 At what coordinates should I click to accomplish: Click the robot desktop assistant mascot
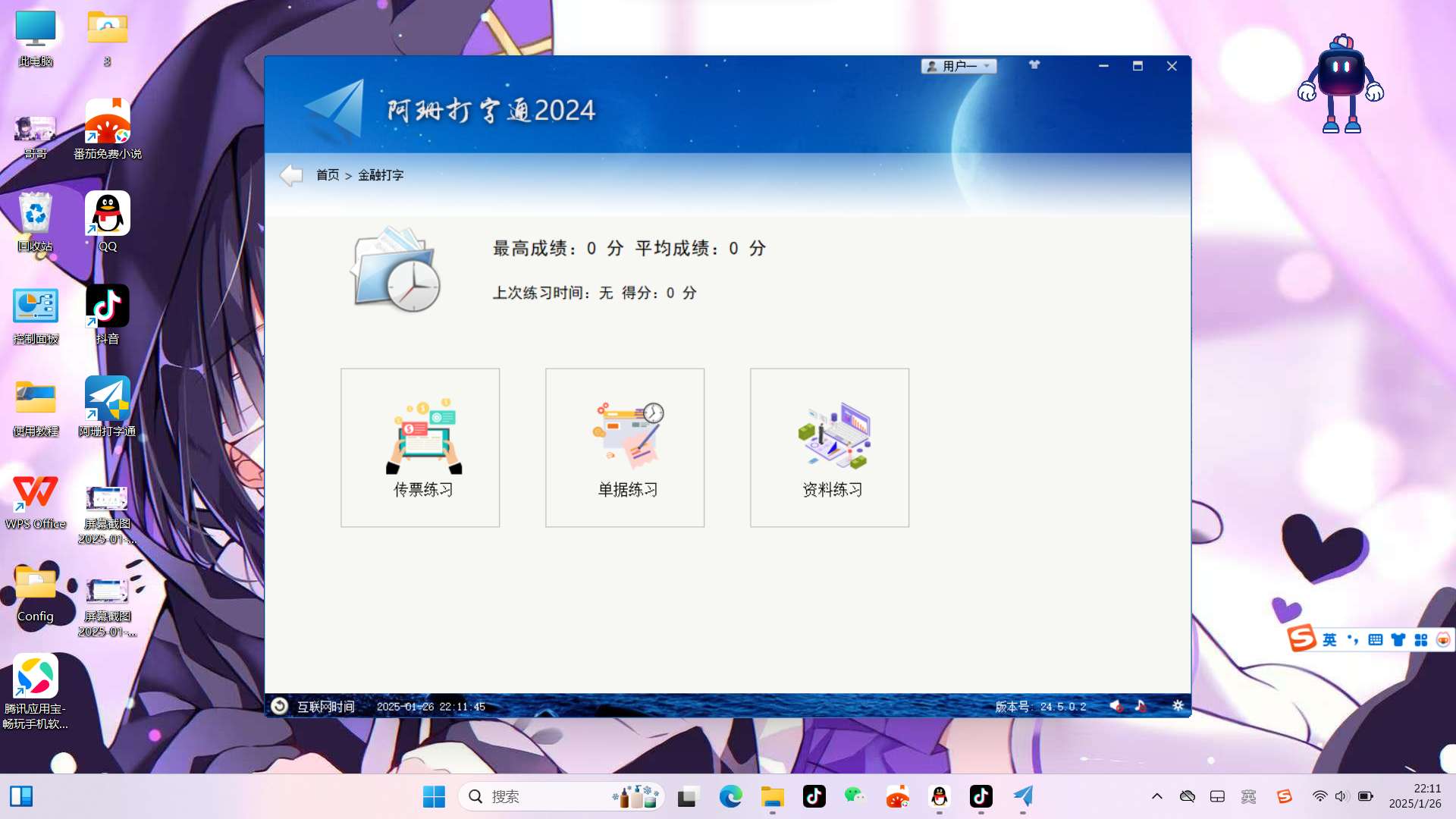click(x=1341, y=83)
